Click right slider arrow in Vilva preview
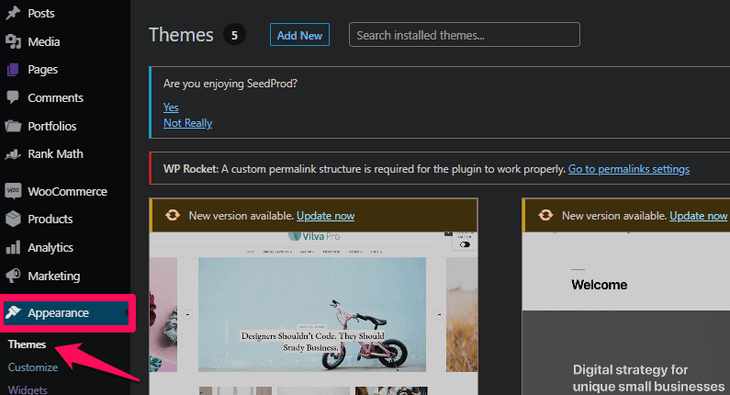The height and width of the screenshot is (395, 730). pos(439,315)
